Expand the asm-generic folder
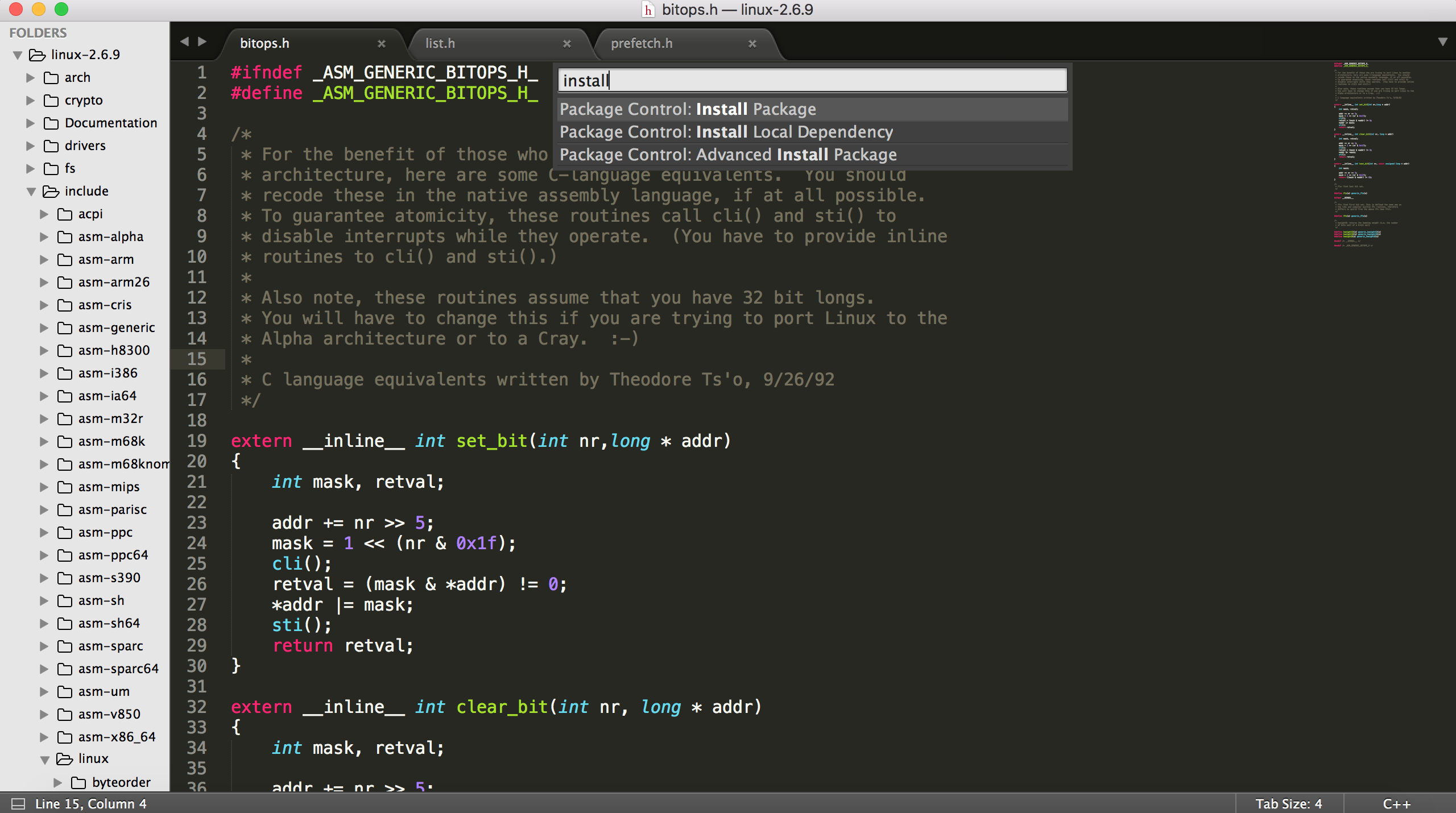 tap(44, 328)
